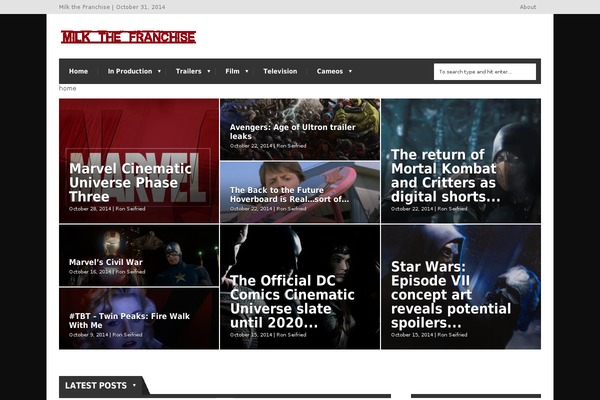
Task: Open the Television menu item
Action: (x=280, y=71)
